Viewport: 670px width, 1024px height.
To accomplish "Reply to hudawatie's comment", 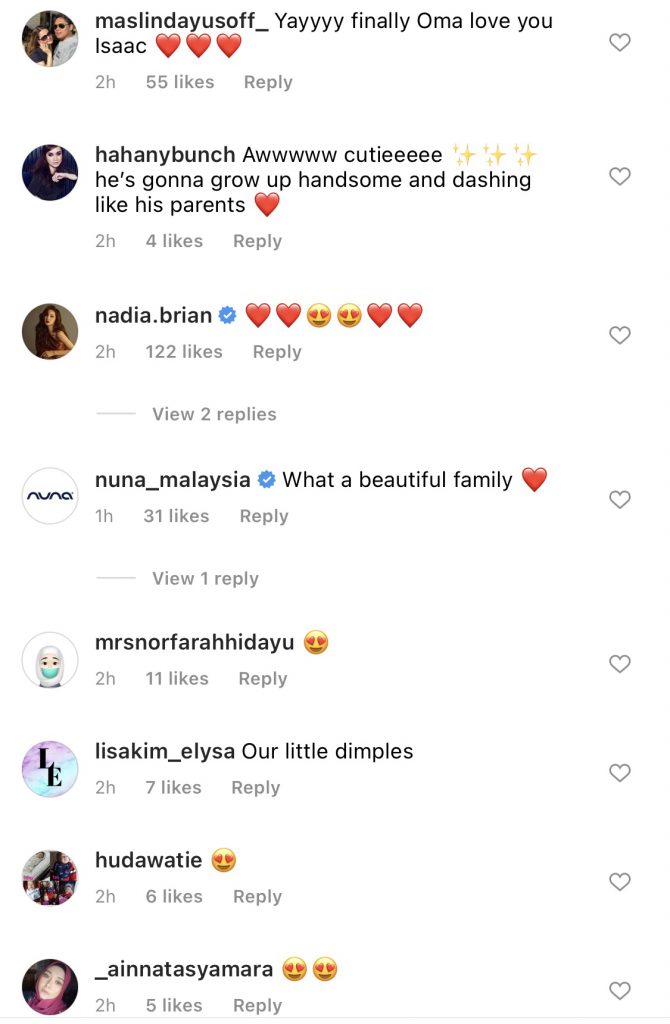I will tap(257, 896).
